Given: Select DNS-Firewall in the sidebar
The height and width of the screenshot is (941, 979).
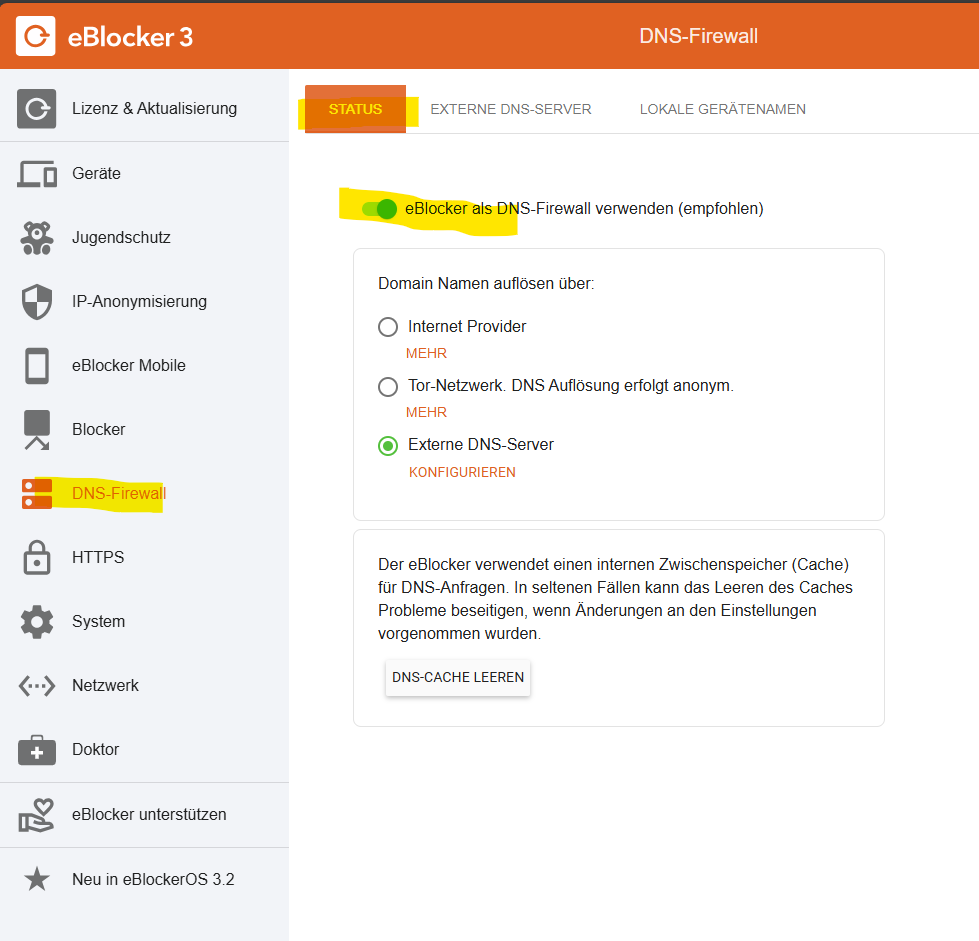Looking at the screenshot, I should (x=119, y=494).
